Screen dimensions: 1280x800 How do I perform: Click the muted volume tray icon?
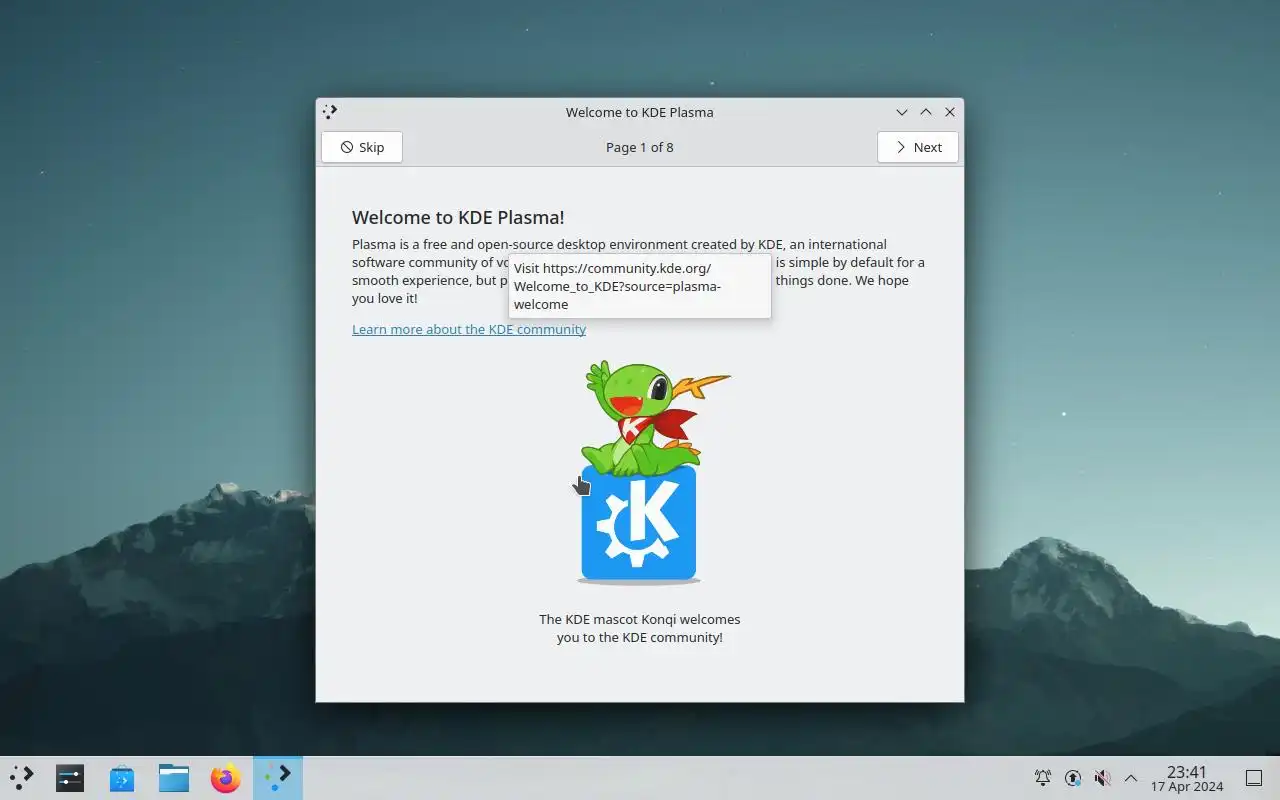pyautogui.click(x=1102, y=777)
